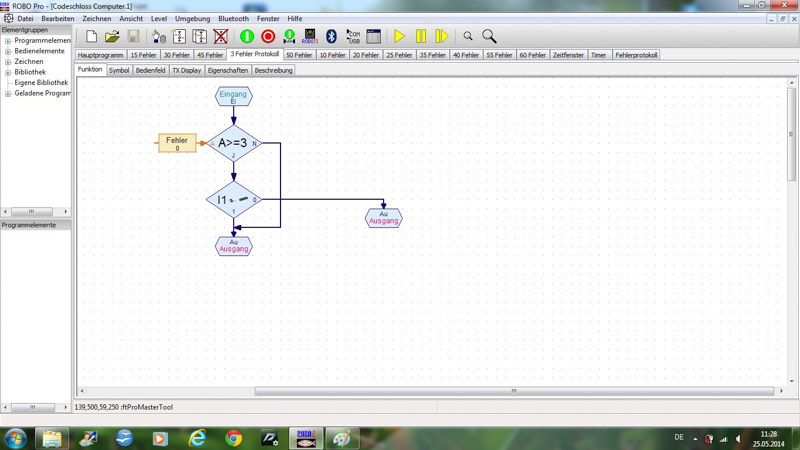Open the Bearbeiten menu
The image size is (800, 450).
(58, 18)
